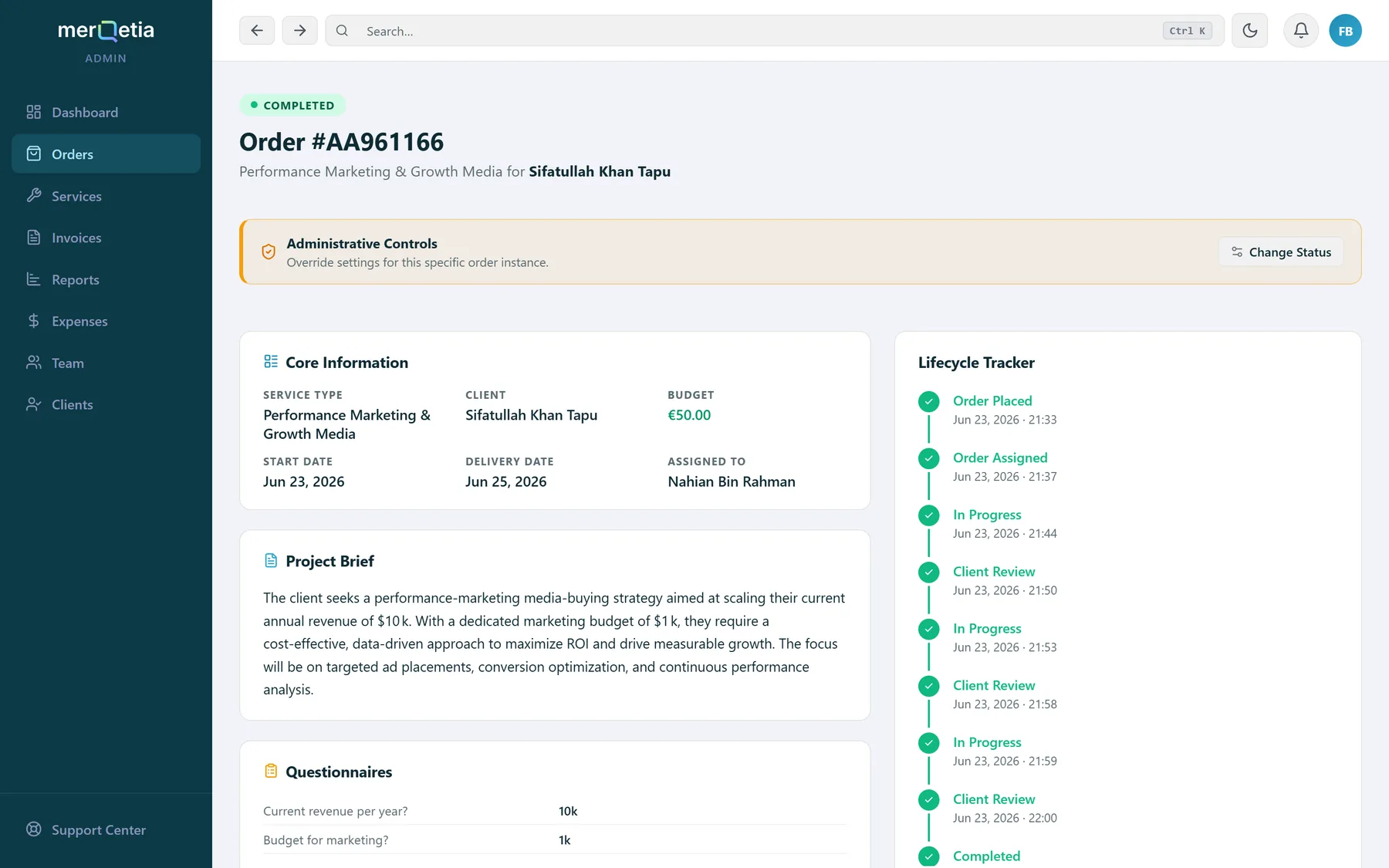Click the delivery date Jun 25, 2026

point(505,481)
